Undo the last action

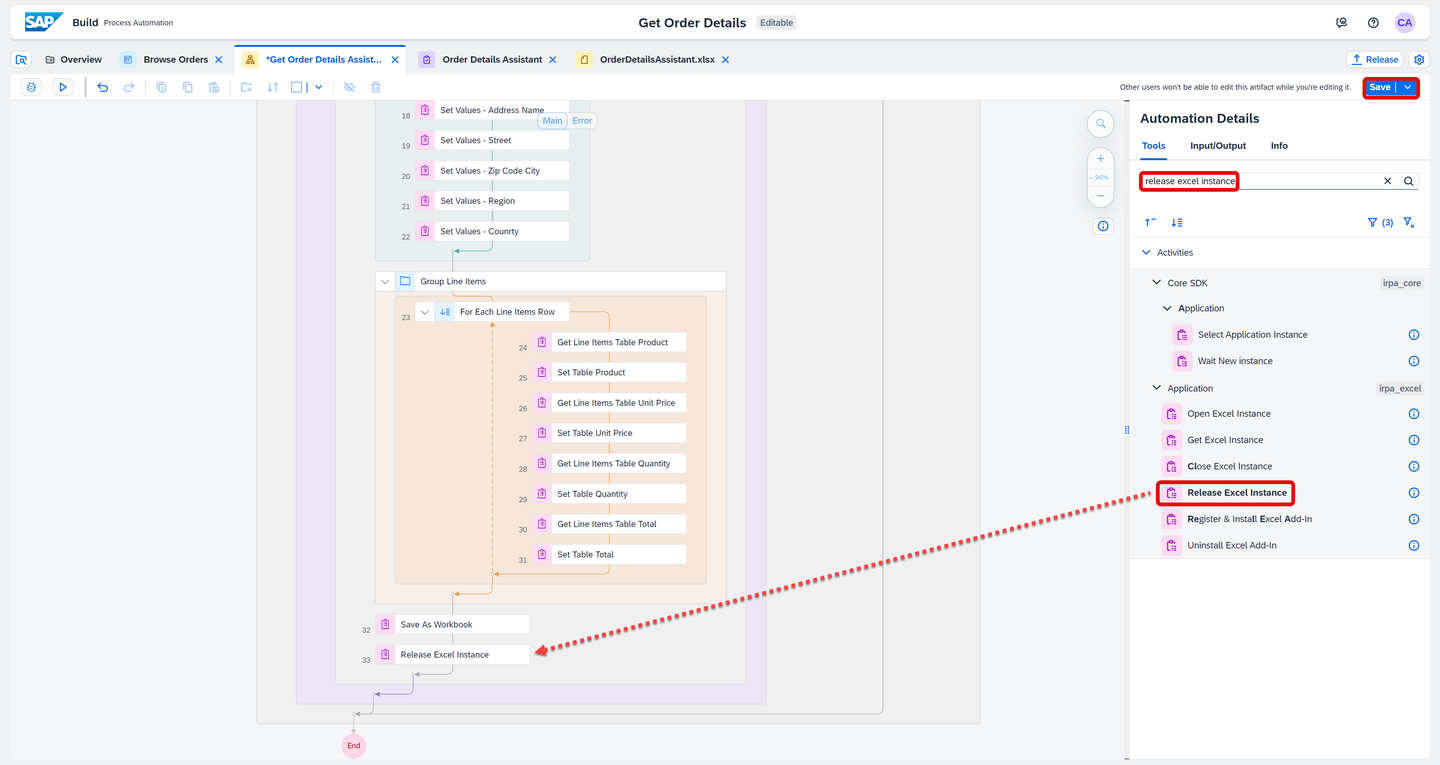[103, 87]
